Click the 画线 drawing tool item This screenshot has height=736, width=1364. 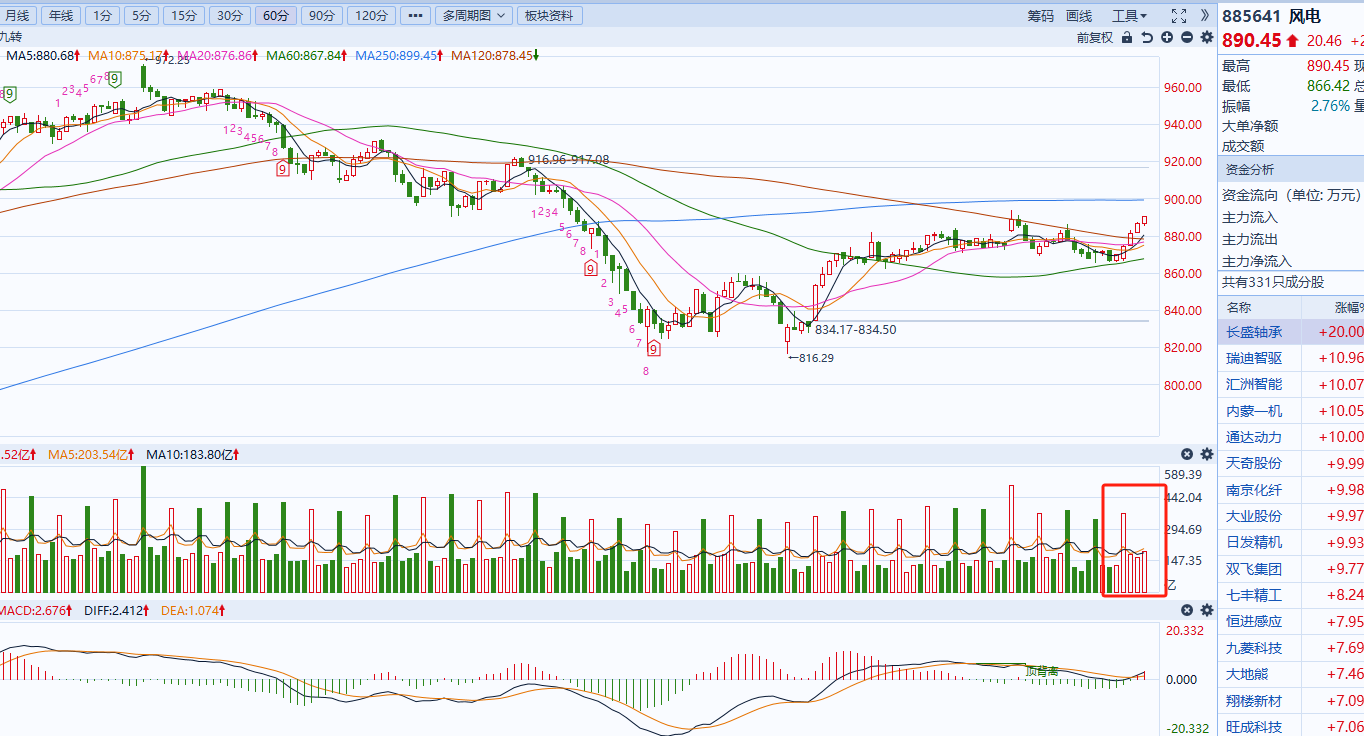coord(1079,16)
